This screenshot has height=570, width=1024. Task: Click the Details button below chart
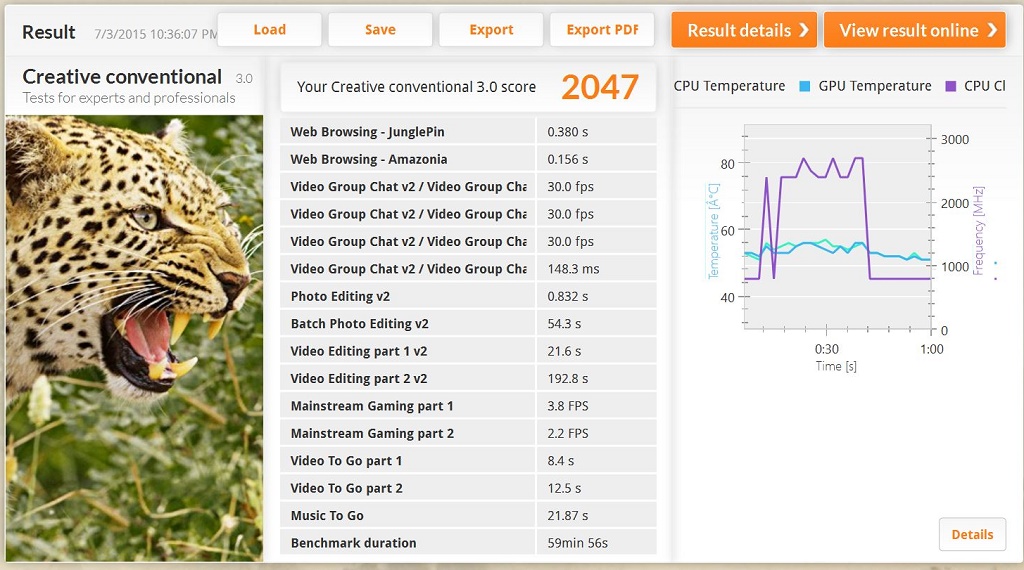(972, 534)
